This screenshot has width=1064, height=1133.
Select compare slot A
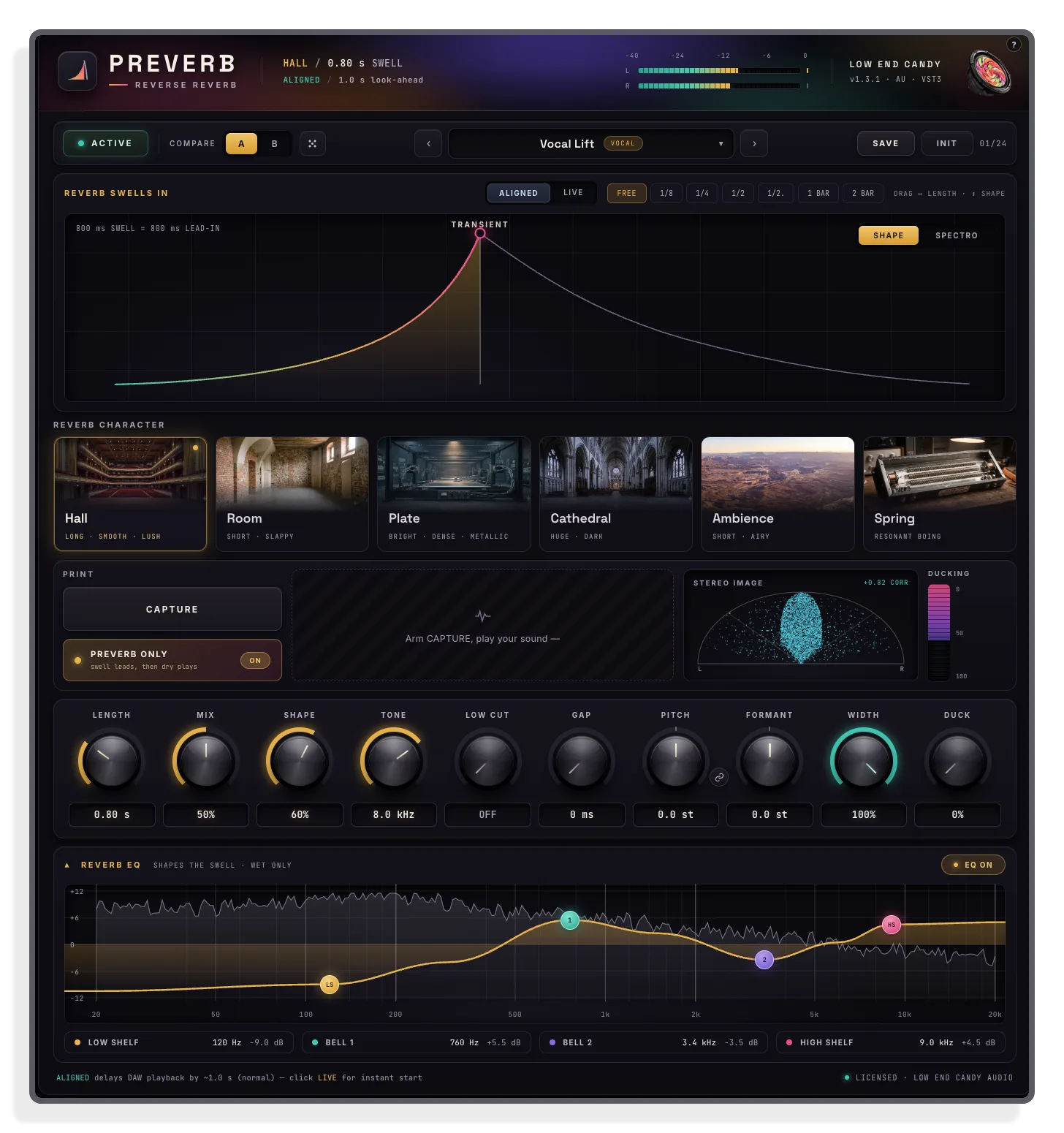coord(241,144)
